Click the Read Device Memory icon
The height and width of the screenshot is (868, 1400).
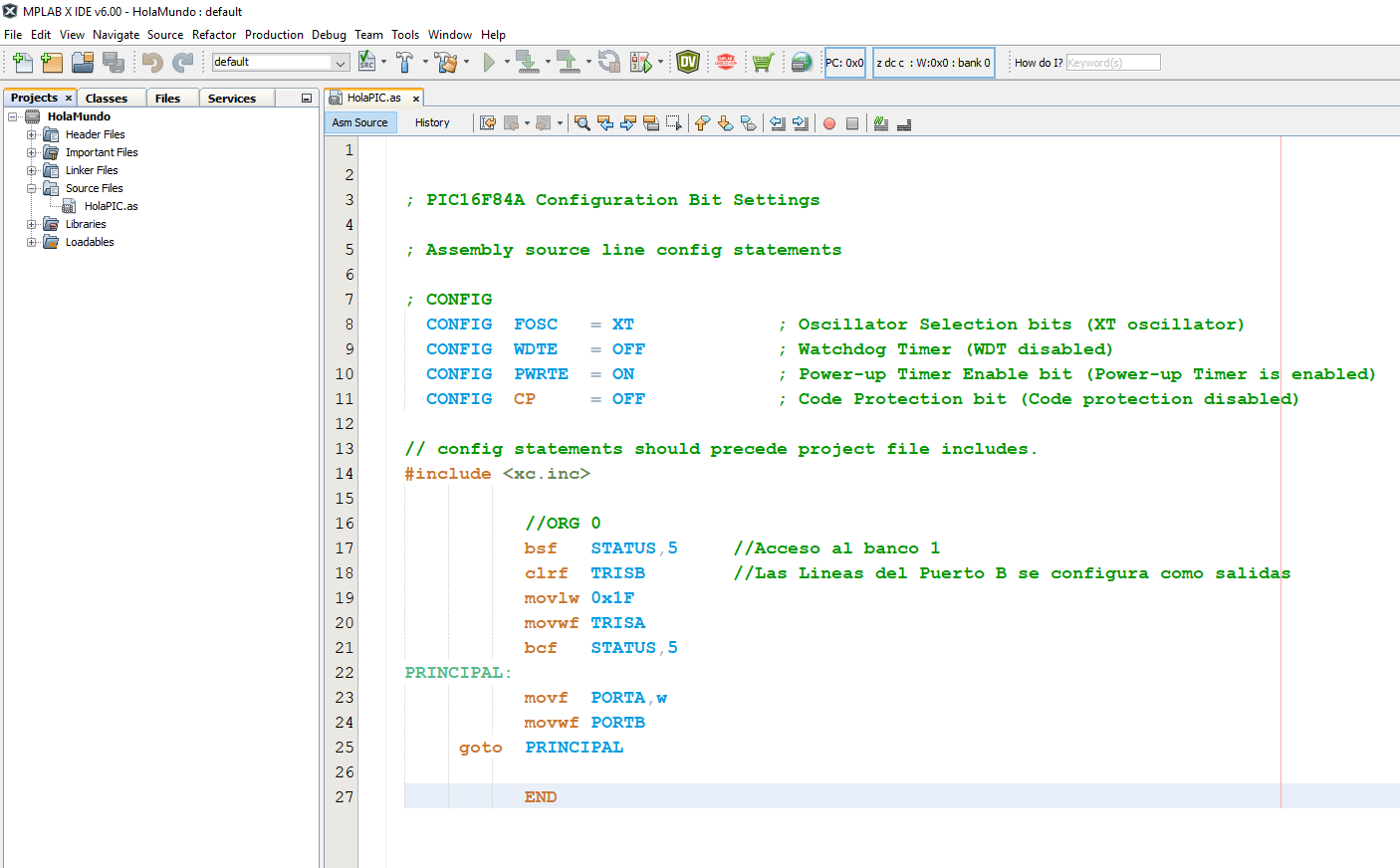(569, 62)
